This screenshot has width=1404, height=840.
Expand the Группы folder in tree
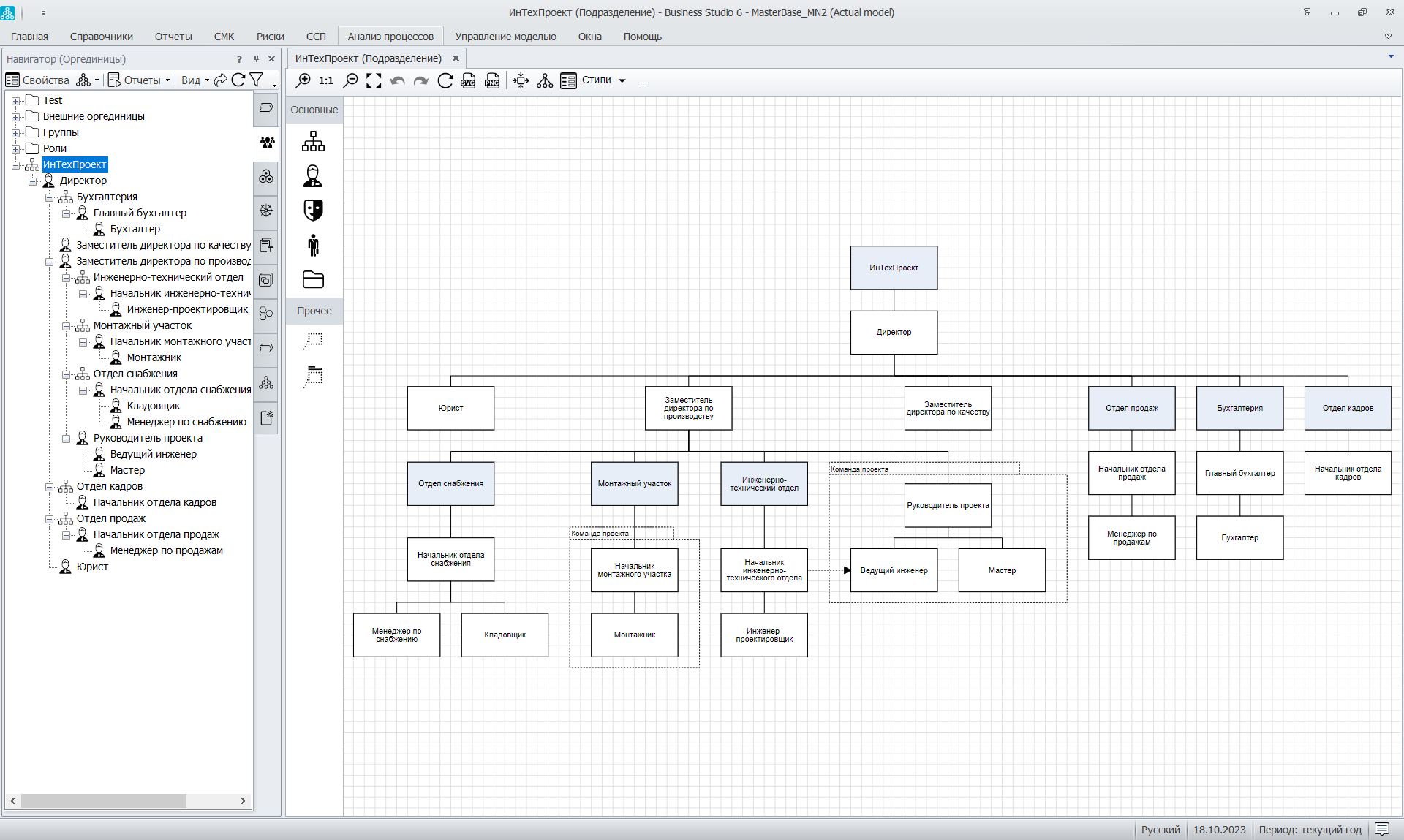pyautogui.click(x=15, y=133)
